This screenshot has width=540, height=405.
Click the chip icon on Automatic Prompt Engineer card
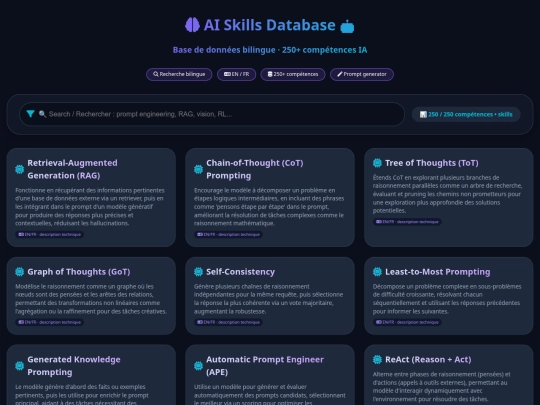pyautogui.click(x=198, y=366)
